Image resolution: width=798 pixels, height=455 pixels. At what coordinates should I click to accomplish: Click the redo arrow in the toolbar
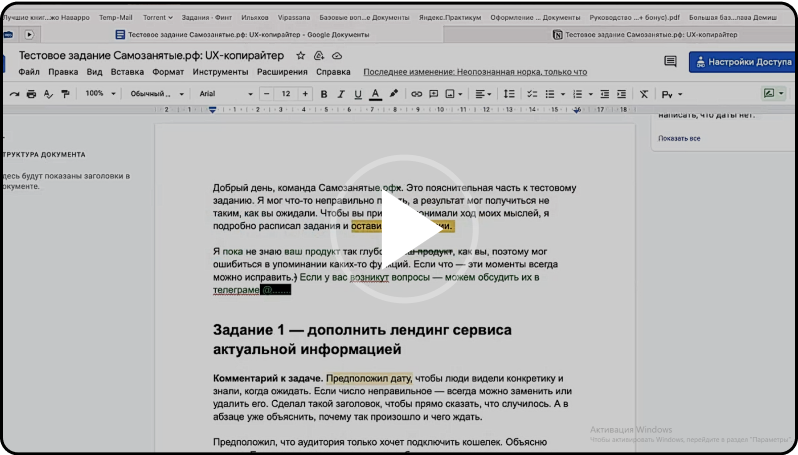[14, 94]
